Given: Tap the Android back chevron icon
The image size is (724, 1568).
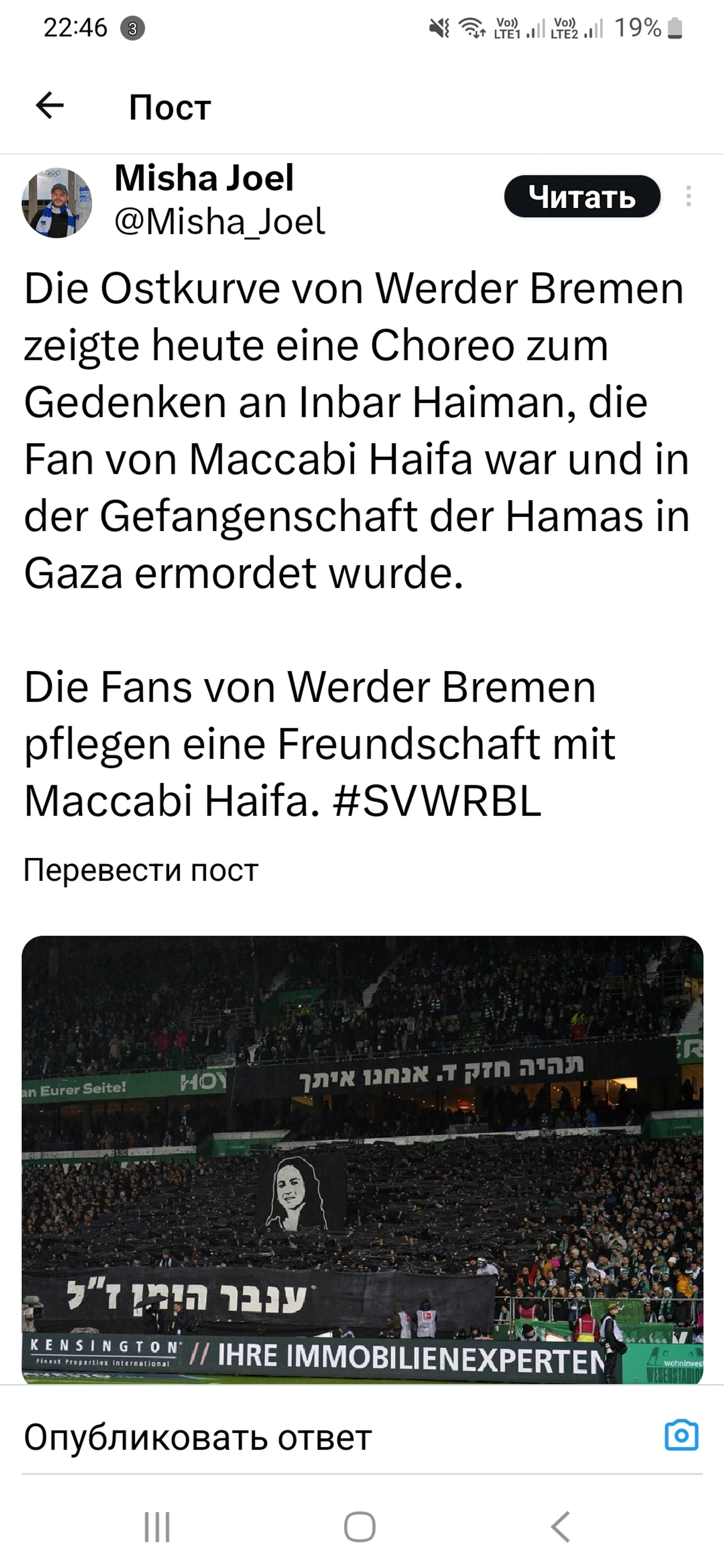Looking at the screenshot, I should 560,1527.
